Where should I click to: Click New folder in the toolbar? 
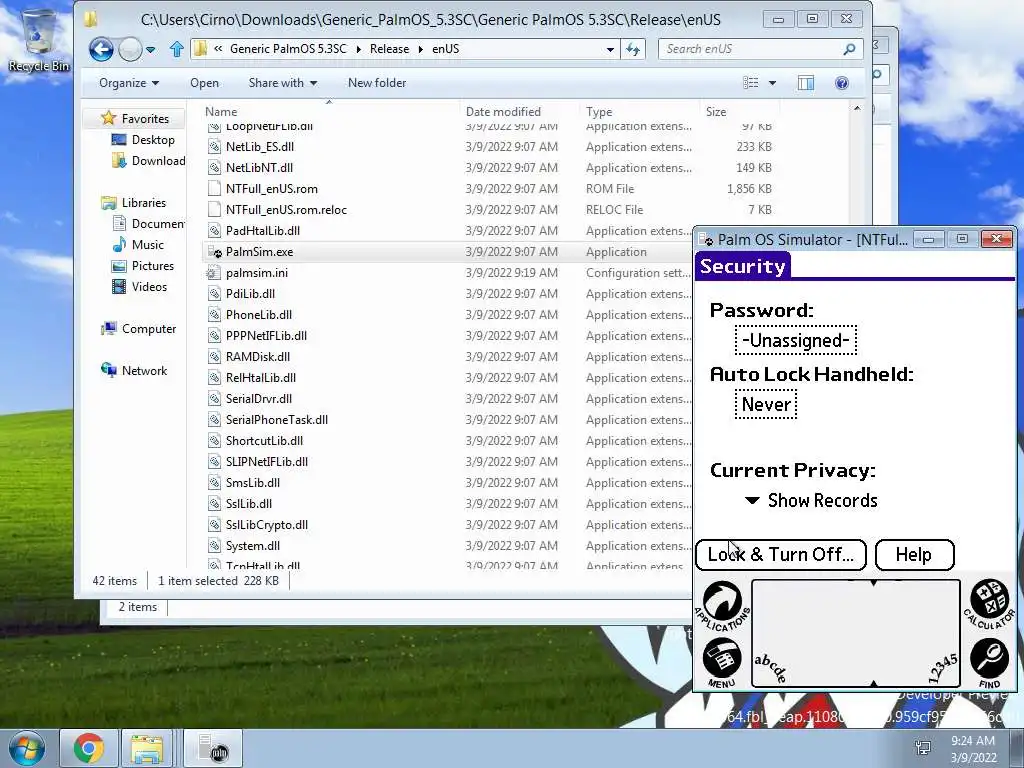click(377, 83)
